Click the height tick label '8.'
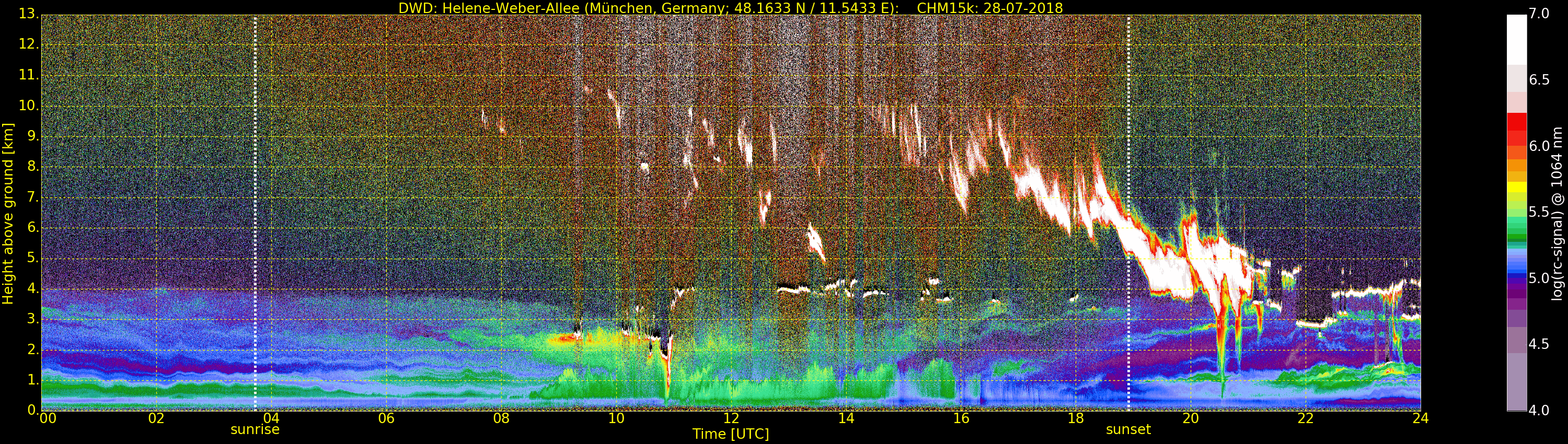 coord(33,166)
